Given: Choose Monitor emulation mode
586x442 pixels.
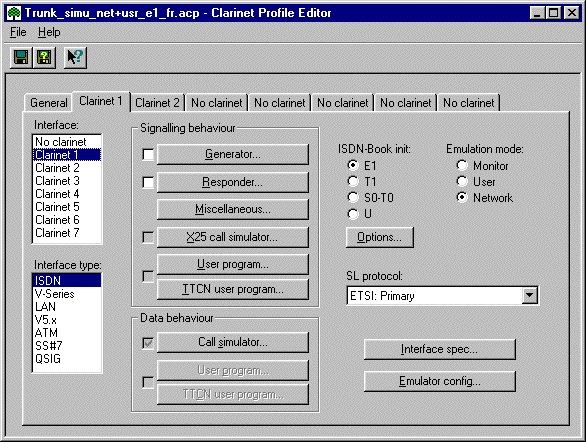Looking at the screenshot, I should 462,165.
